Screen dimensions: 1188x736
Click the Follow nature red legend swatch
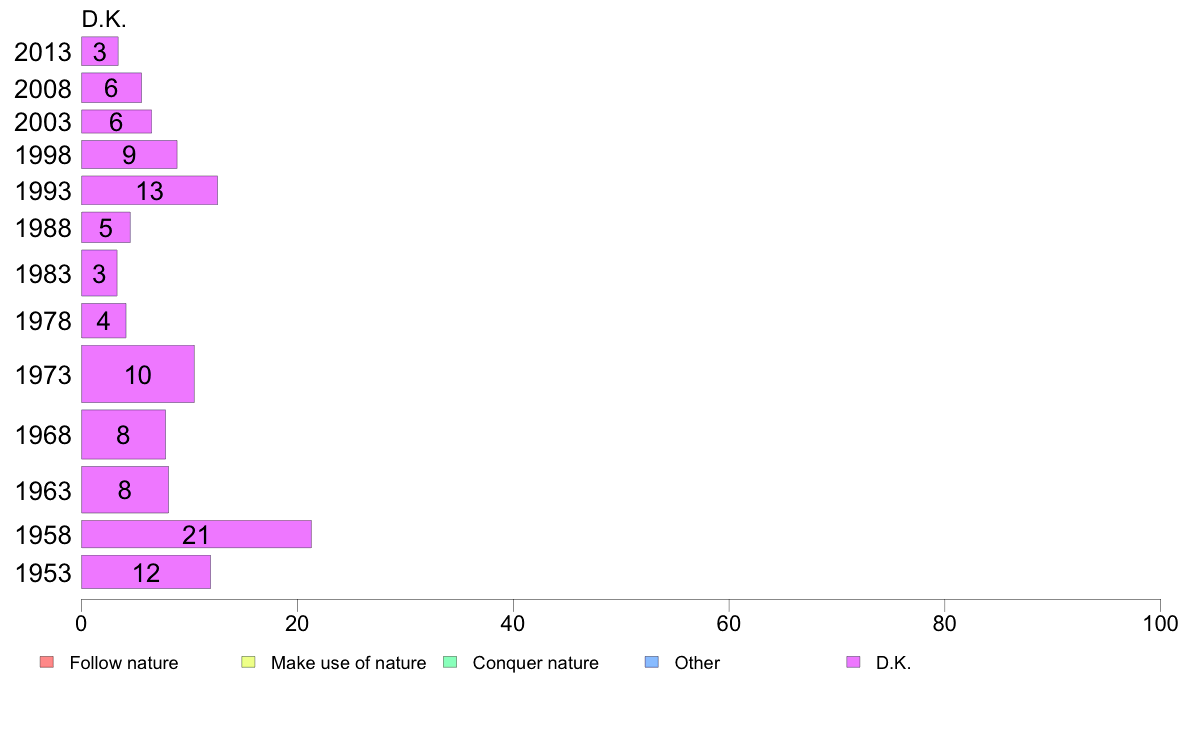47,662
